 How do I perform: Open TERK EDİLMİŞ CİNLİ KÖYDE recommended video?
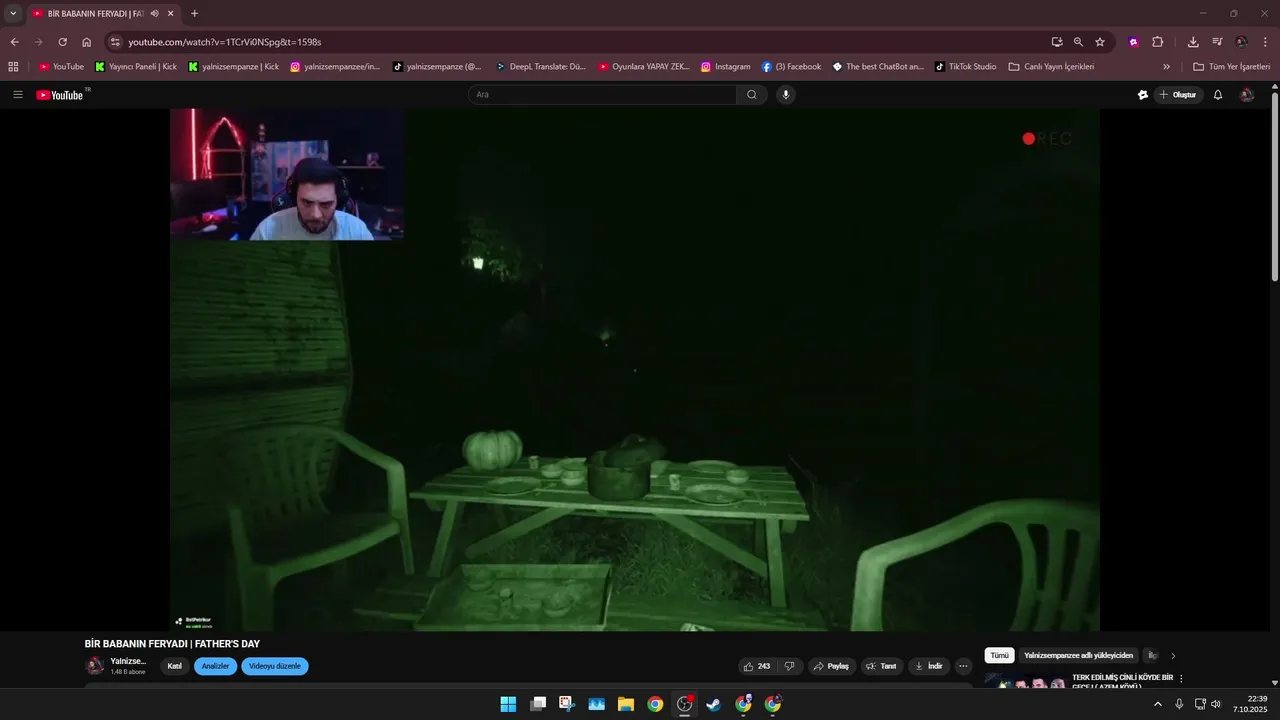(1123, 682)
